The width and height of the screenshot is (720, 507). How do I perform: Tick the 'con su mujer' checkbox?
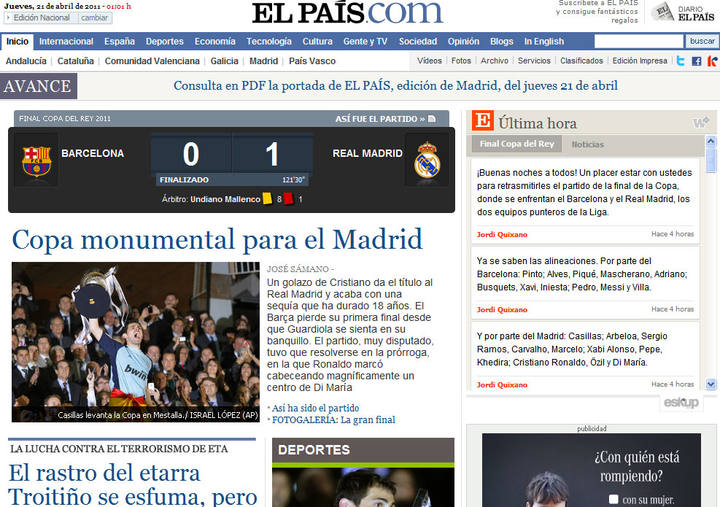tap(613, 499)
